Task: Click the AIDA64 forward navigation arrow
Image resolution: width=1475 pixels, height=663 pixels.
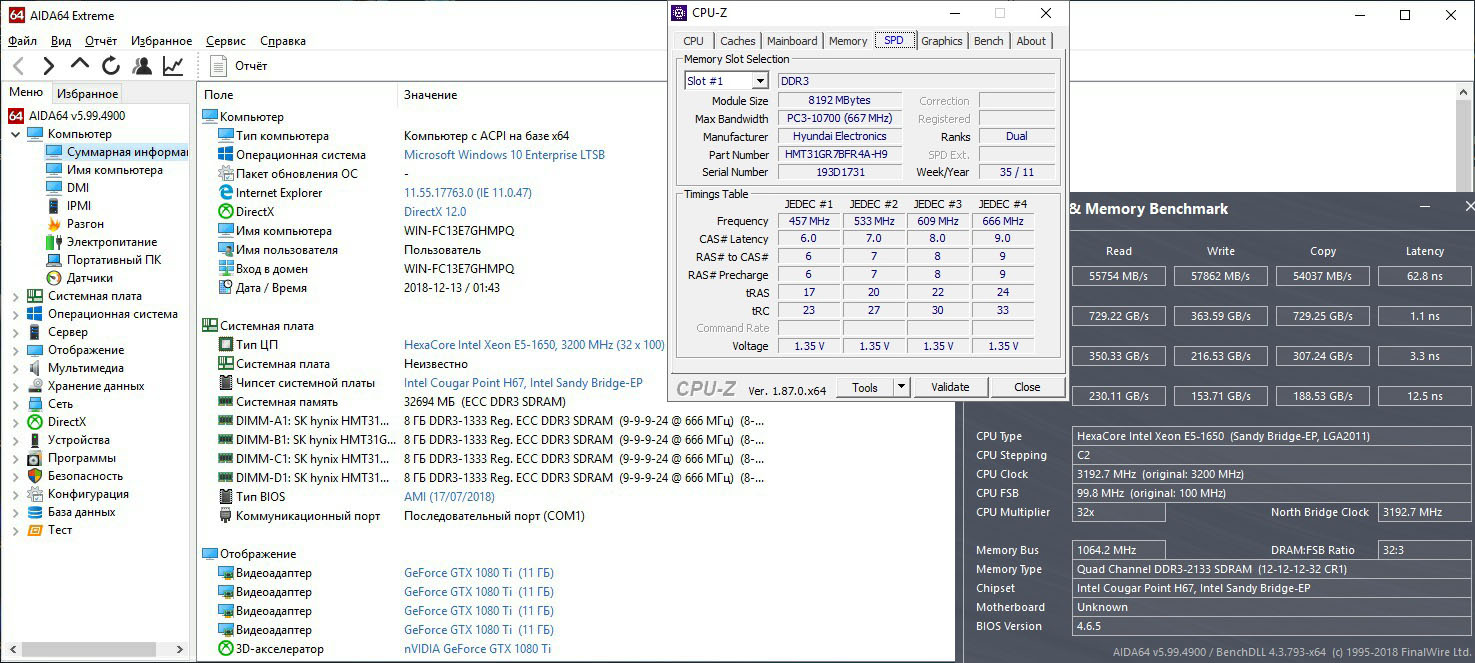Action: 48,66
